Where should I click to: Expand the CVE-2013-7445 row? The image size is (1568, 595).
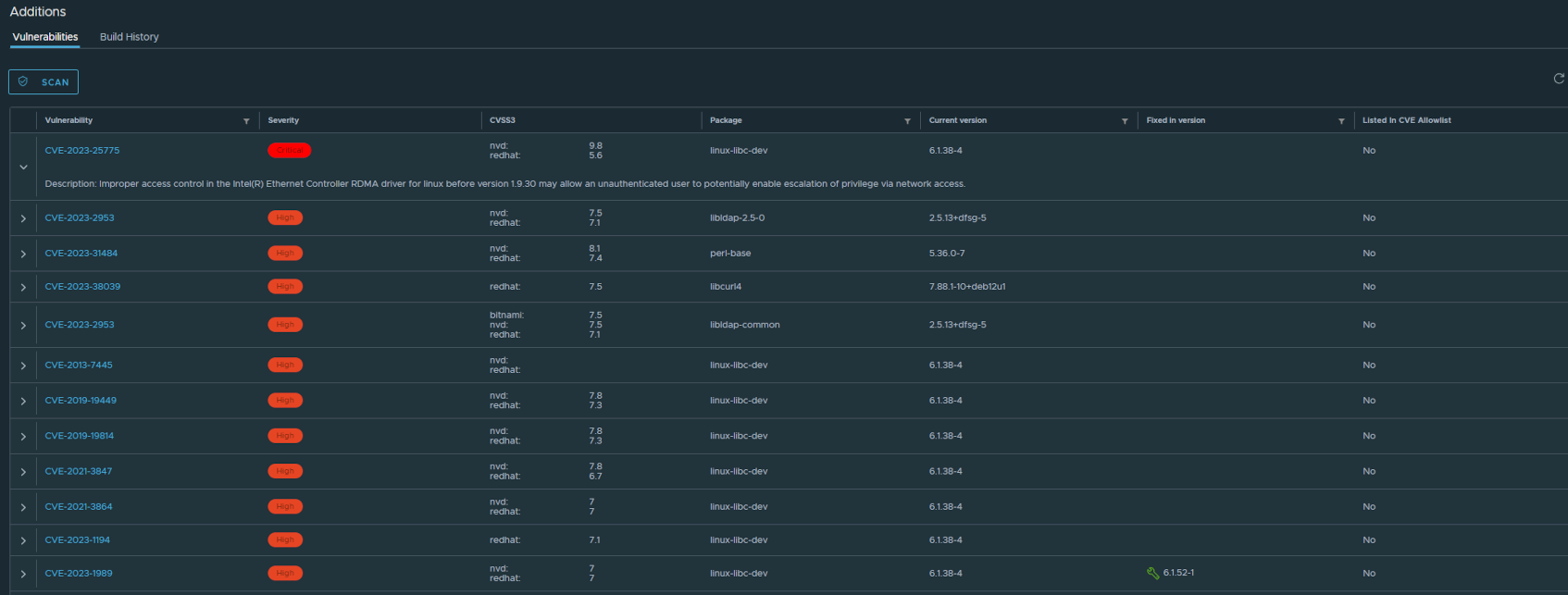pos(23,366)
